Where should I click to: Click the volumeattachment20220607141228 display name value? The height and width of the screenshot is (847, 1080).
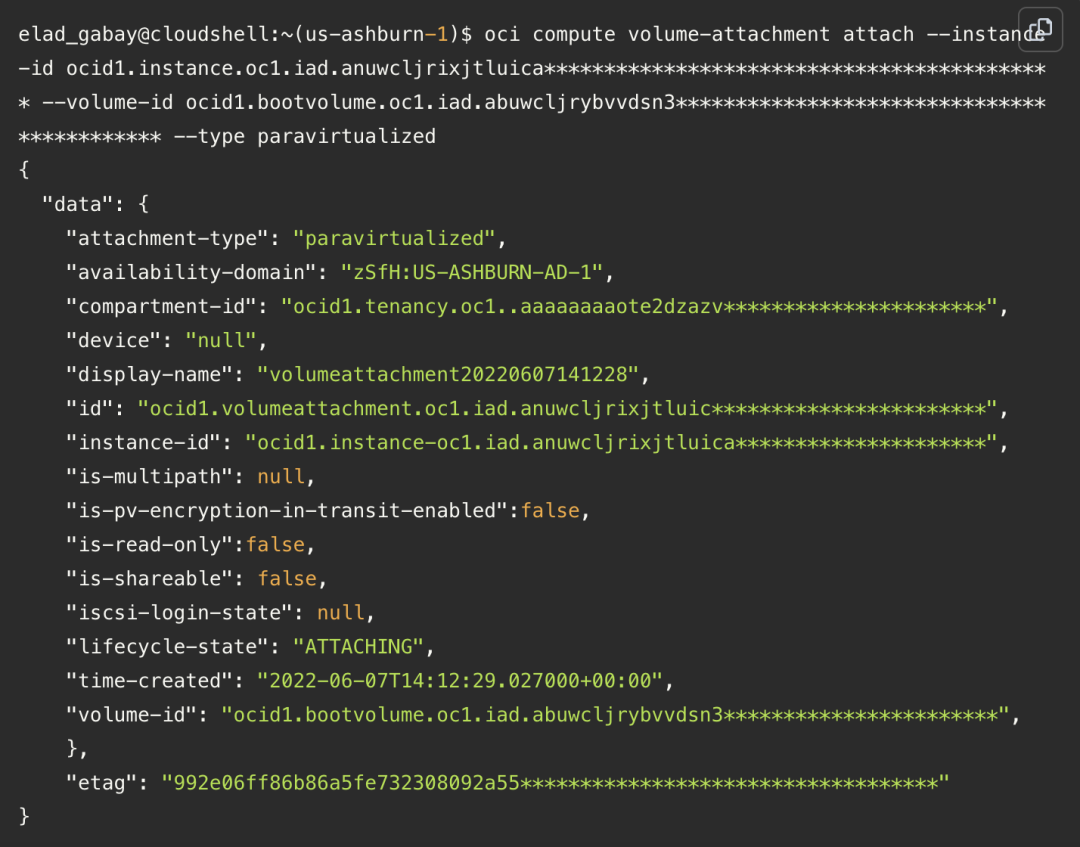pyautogui.click(x=448, y=374)
